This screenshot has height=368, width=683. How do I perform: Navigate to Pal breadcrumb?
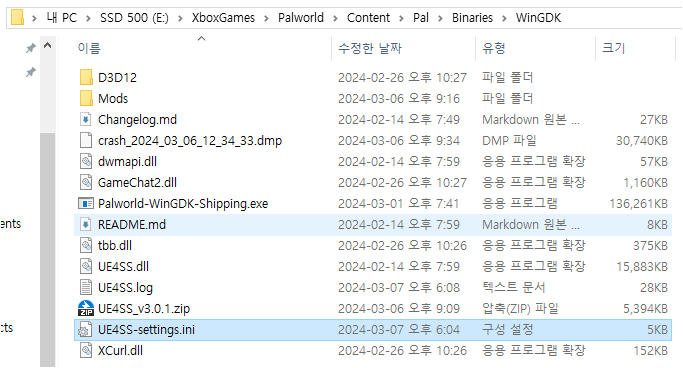coord(421,18)
